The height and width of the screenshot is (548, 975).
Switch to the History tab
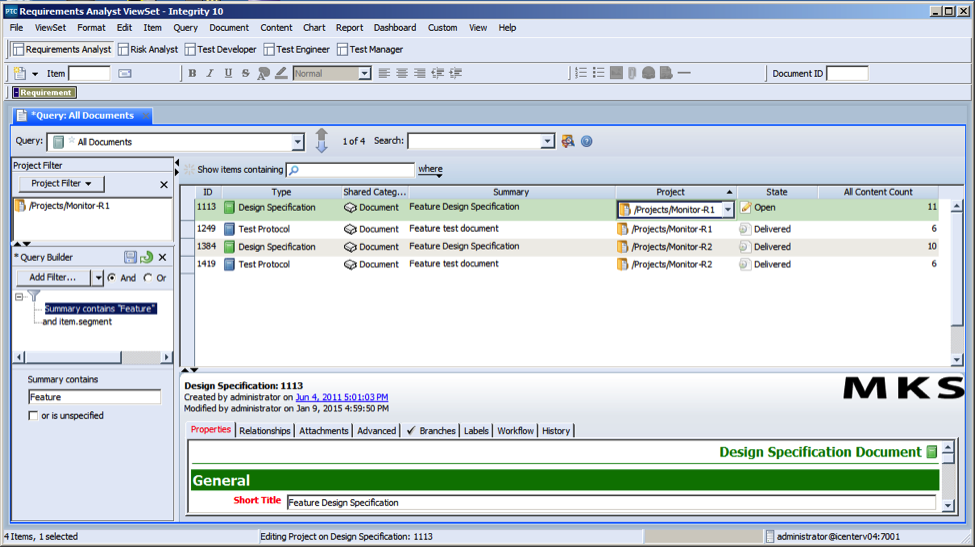point(555,430)
